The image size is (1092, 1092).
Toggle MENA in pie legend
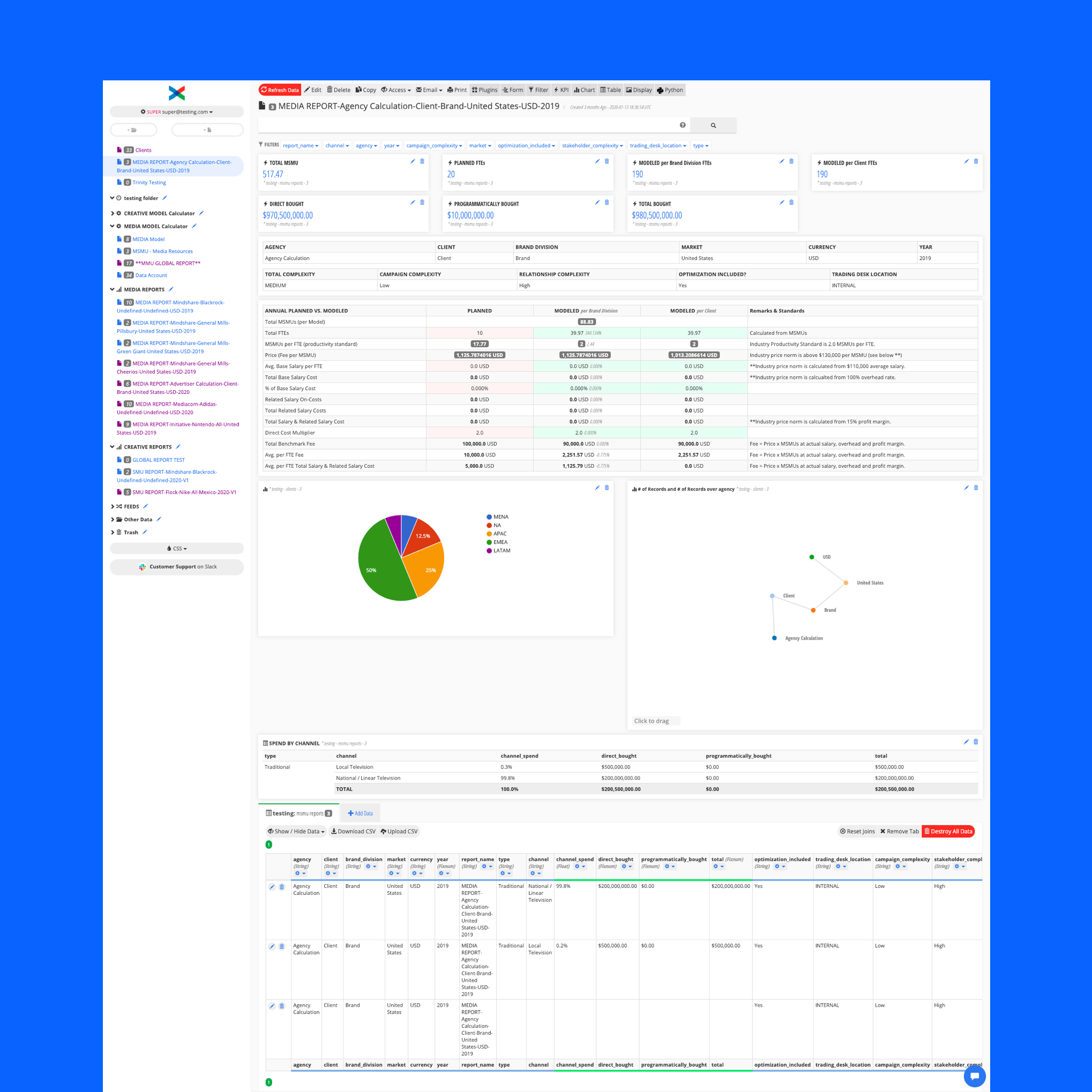point(497,517)
